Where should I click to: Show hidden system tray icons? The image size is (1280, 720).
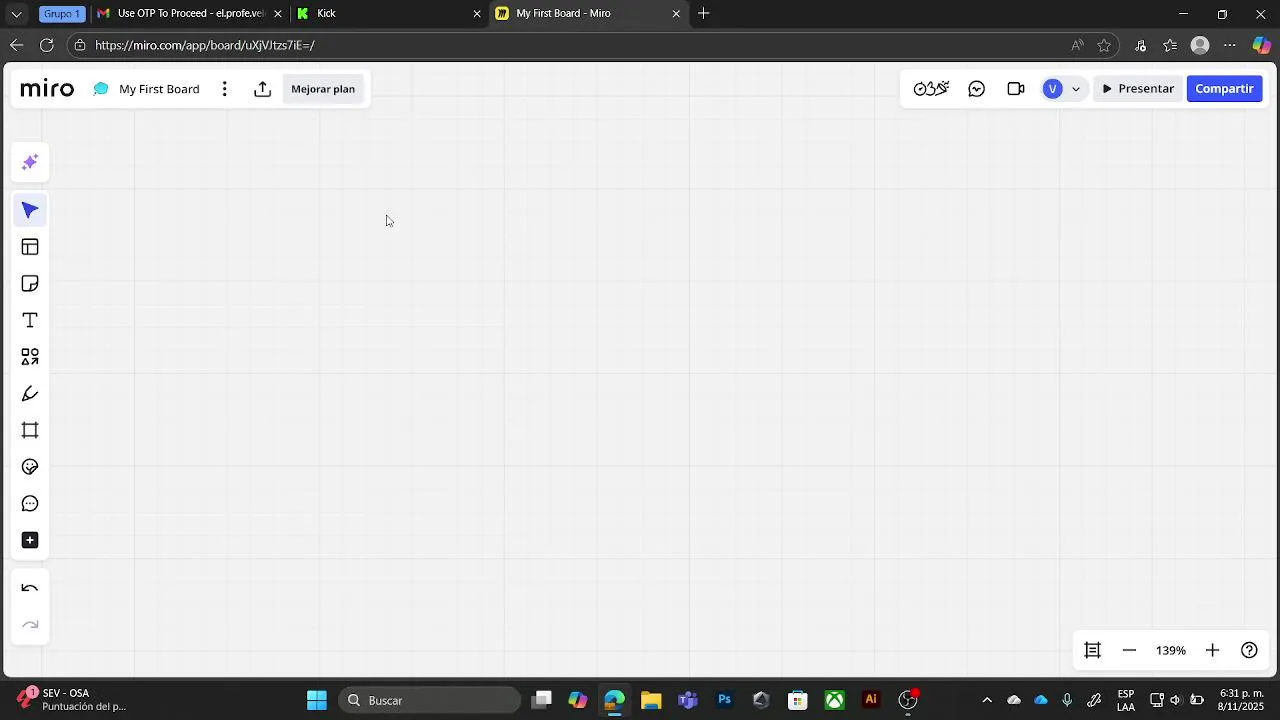[987, 700]
